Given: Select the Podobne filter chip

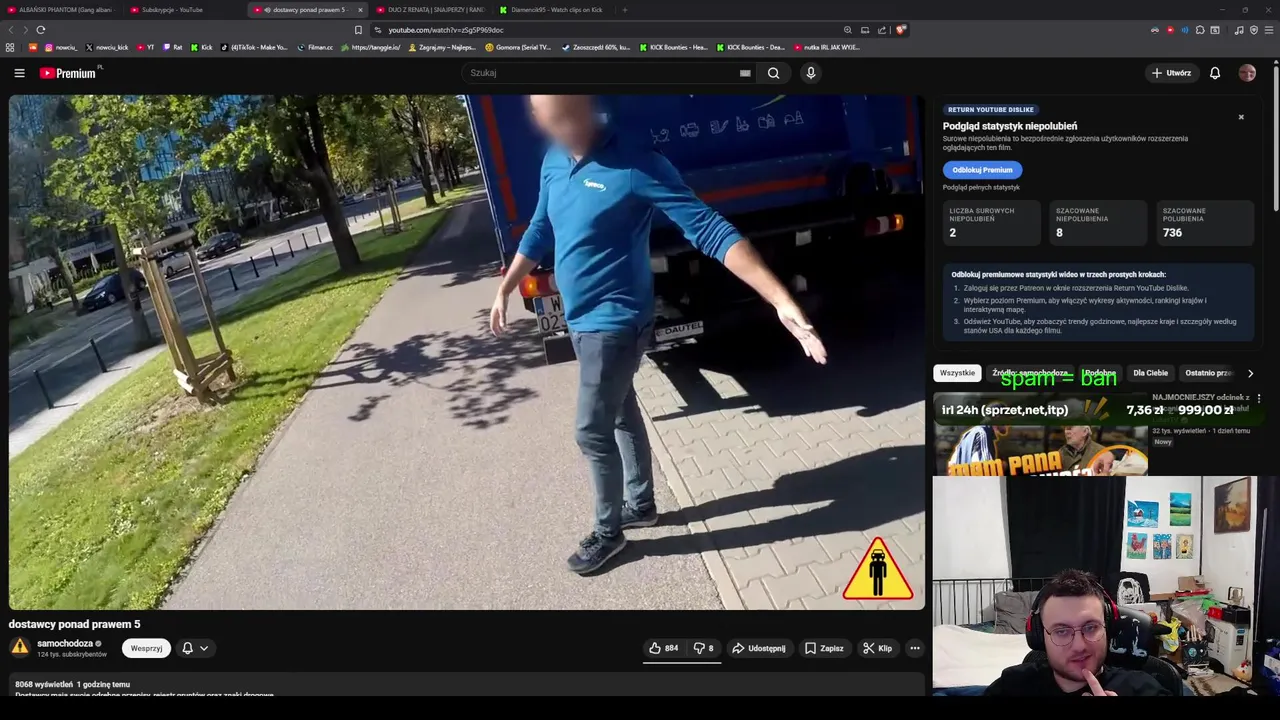Looking at the screenshot, I should click(1100, 373).
